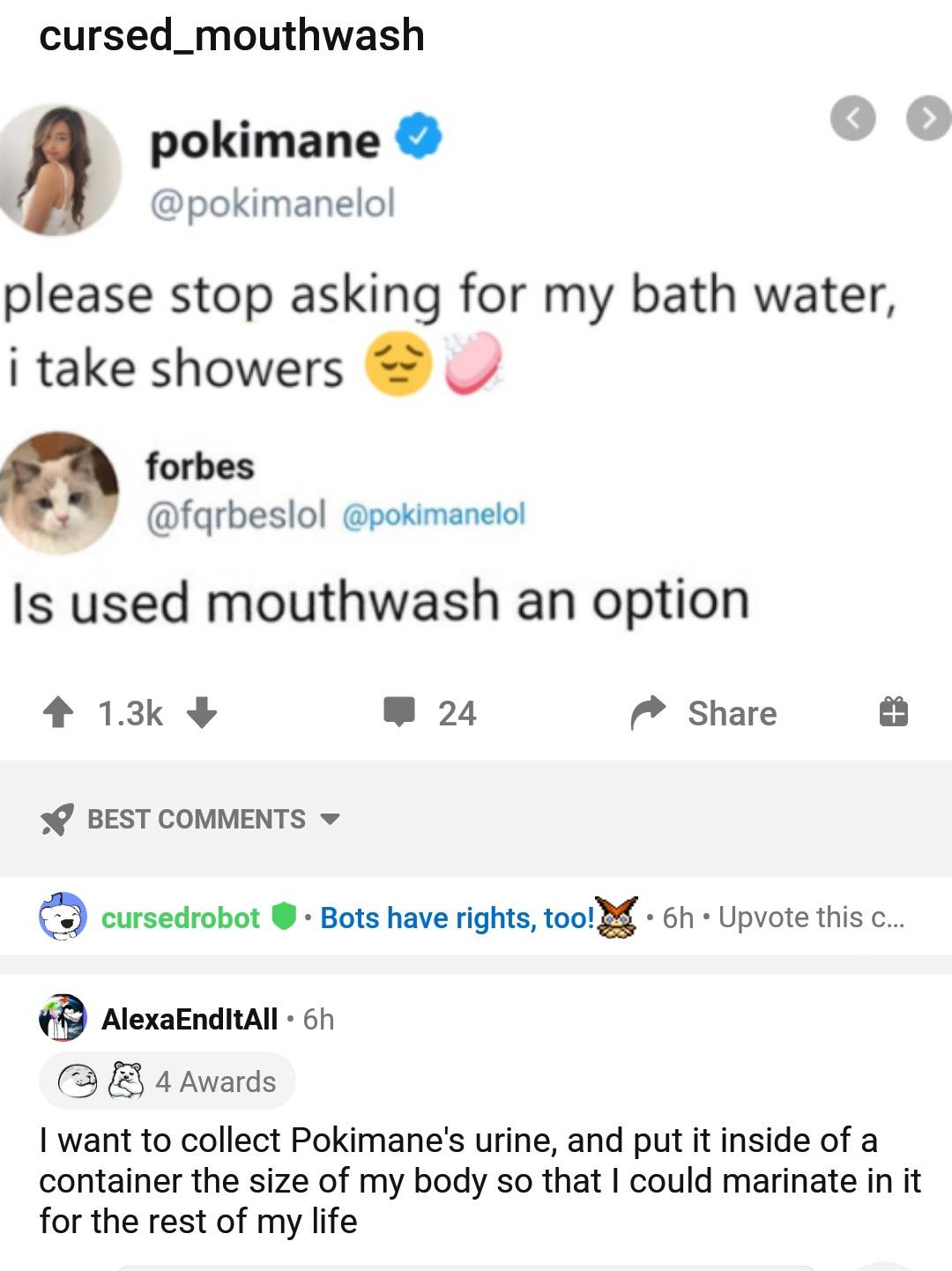Screen dimensions: 952x1271
Task: Tap AlexaEndItAll's avatar image
Action: 62,1018
